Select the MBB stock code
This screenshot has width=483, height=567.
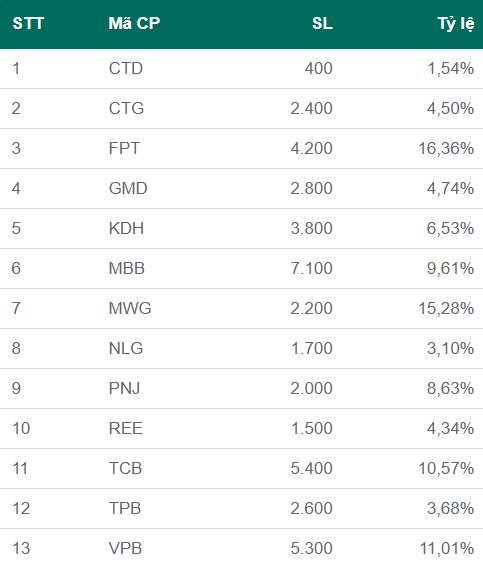click(127, 268)
